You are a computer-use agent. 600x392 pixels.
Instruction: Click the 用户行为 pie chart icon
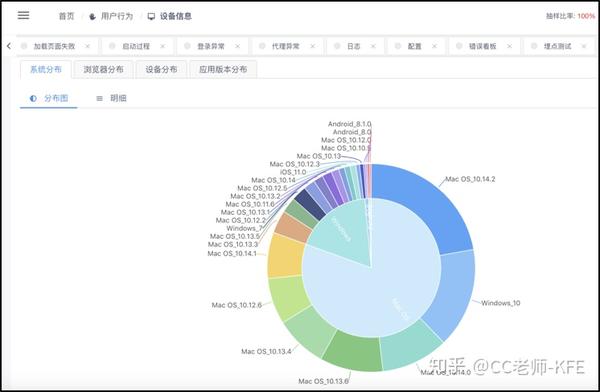point(93,16)
